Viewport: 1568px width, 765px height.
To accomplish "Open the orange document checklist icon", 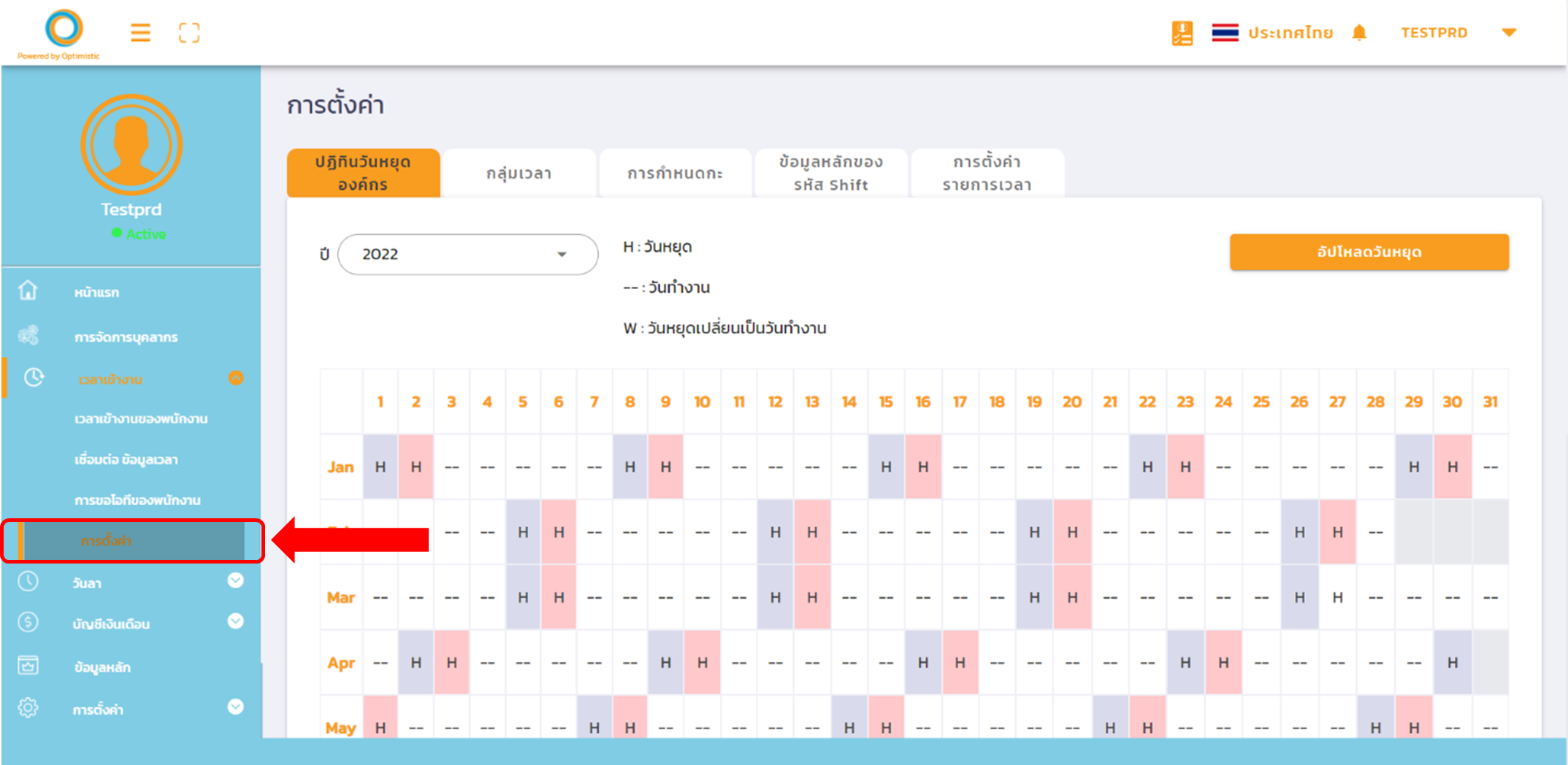I will 1182,33.
